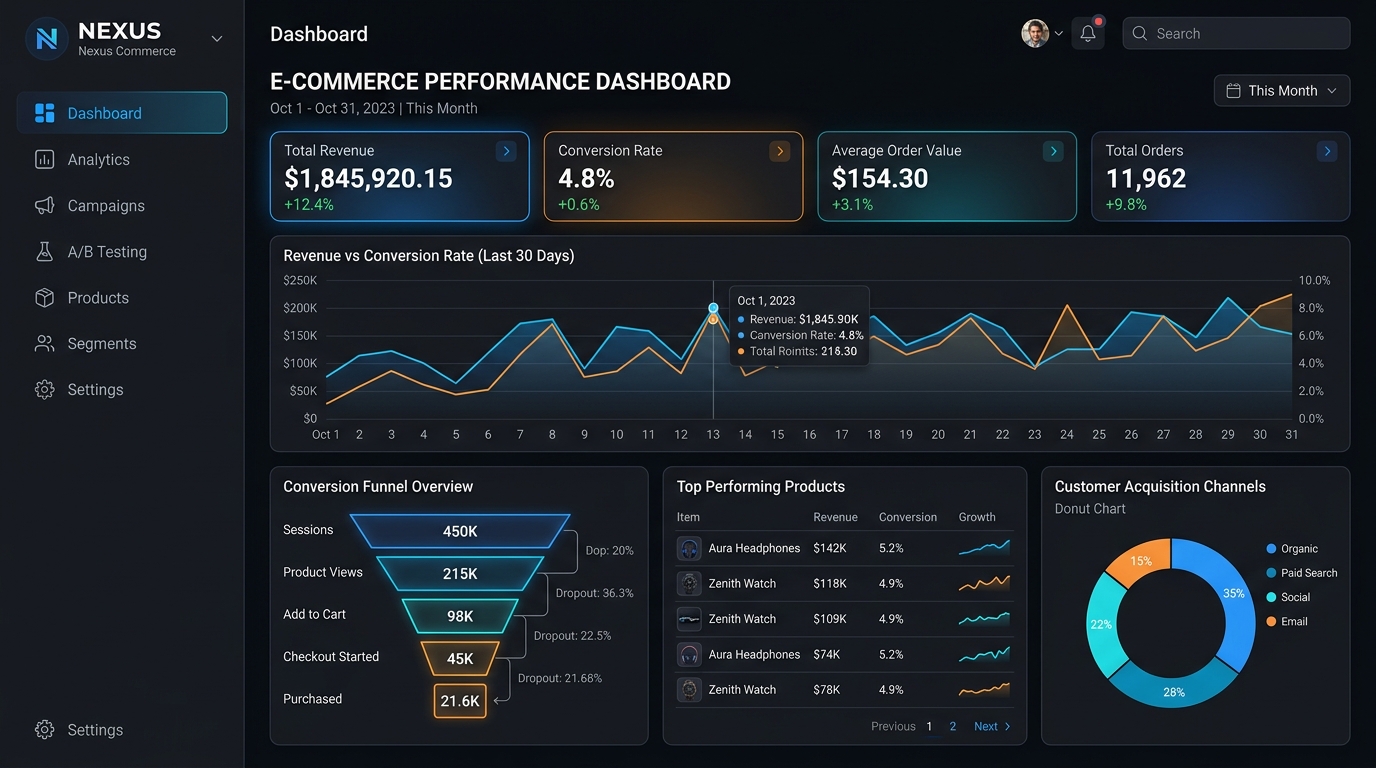Click the Zenith Watch $78K product thumbnail
1376x768 pixels.
pos(689,689)
